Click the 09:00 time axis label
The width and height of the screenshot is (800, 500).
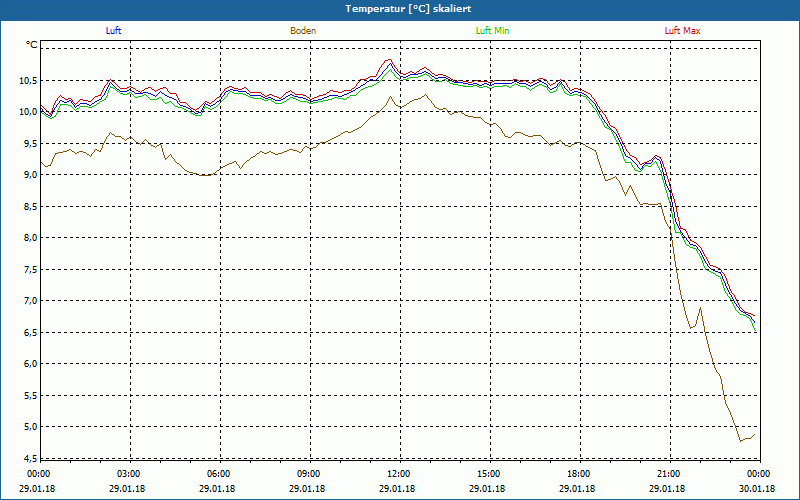pyautogui.click(x=308, y=474)
